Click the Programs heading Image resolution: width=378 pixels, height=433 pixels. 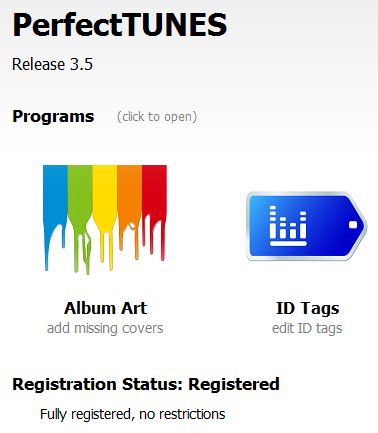pos(53,117)
